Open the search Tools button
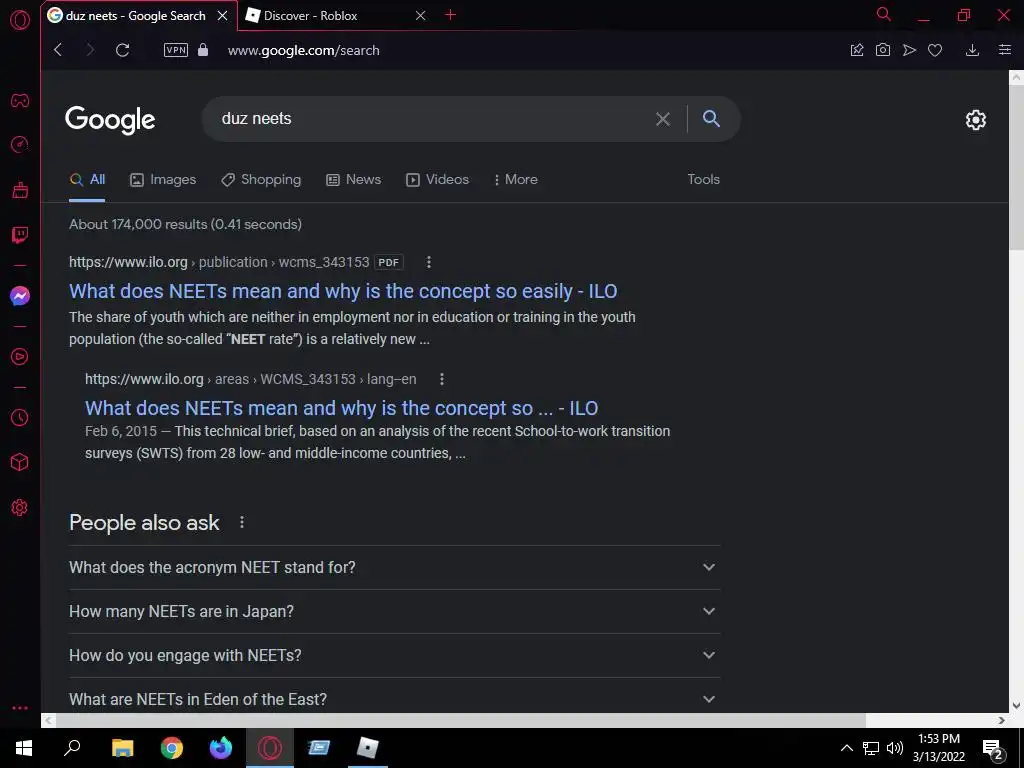1024x768 pixels. pos(703,179)
